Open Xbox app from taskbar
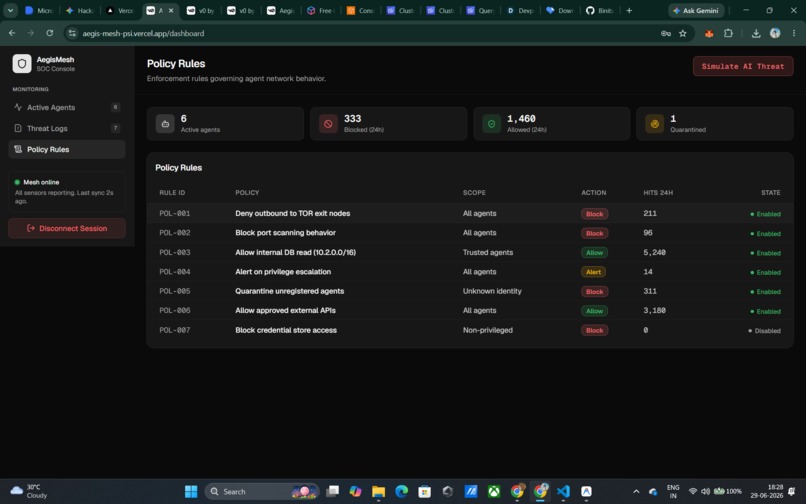806x504 pixels. coord(494,492)
